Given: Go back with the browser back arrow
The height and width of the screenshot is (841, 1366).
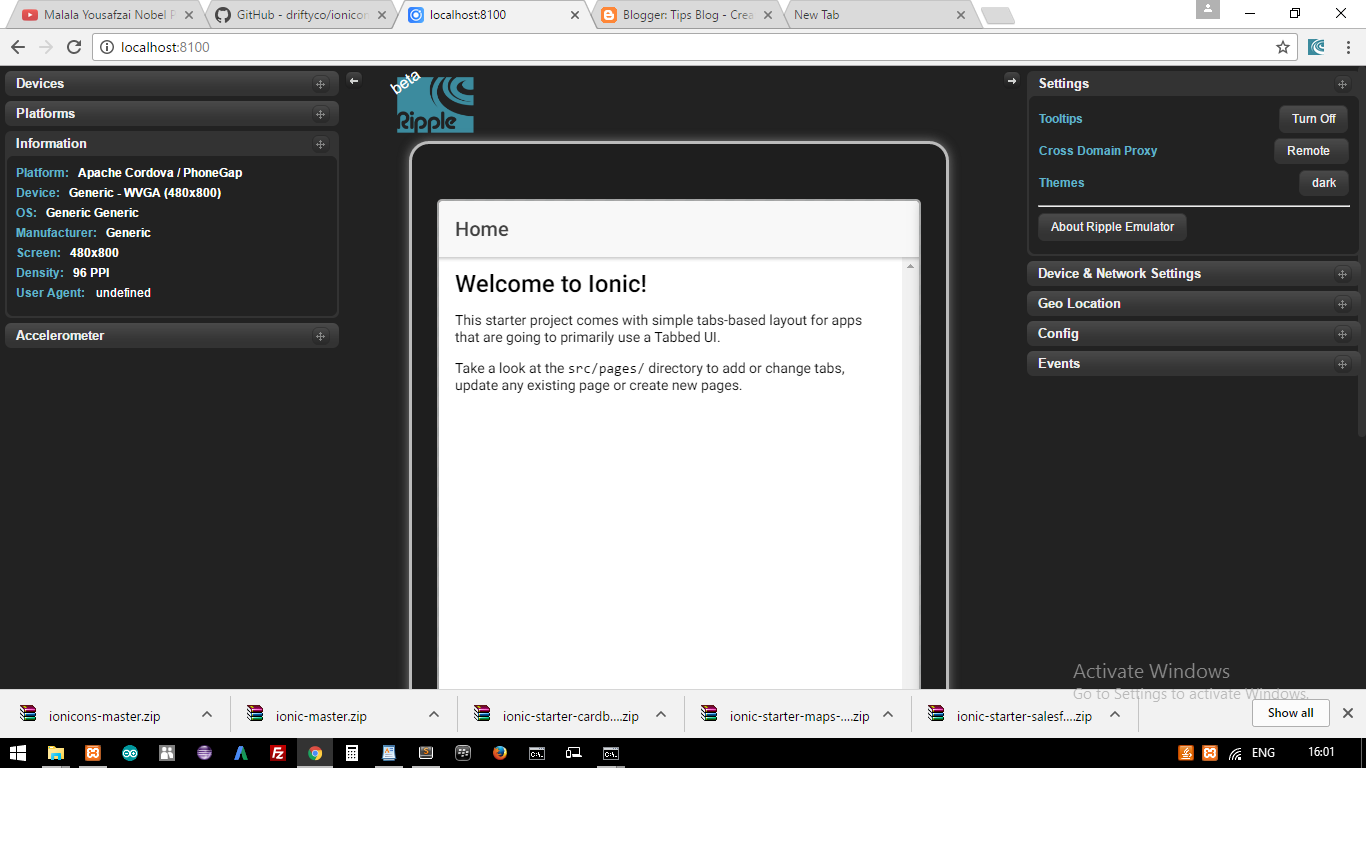Looking at the screenshot, I should tap(18, 47).
